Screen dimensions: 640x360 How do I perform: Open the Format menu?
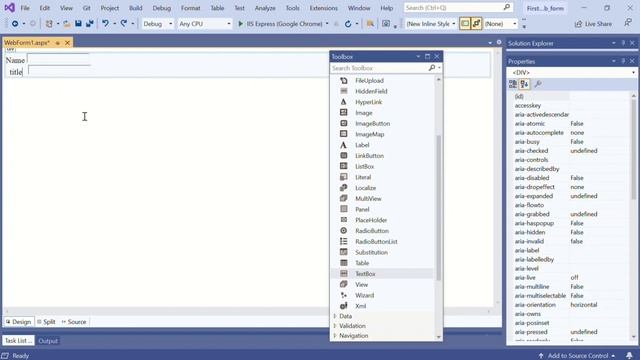(191, 8)
